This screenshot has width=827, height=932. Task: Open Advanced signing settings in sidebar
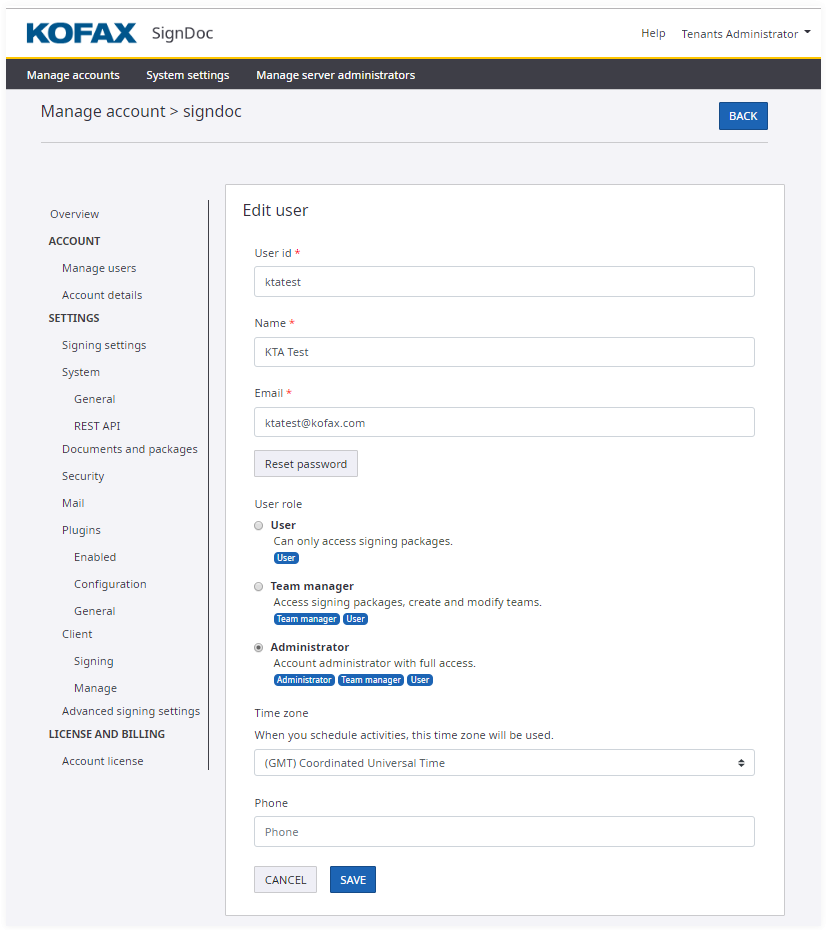point(131,711)
